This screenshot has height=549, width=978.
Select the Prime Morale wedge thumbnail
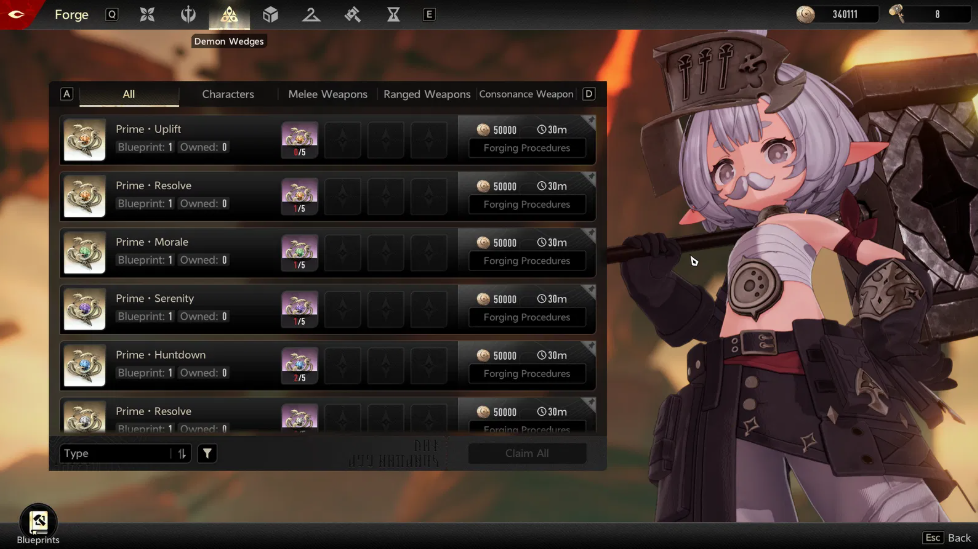pos(84,253)
